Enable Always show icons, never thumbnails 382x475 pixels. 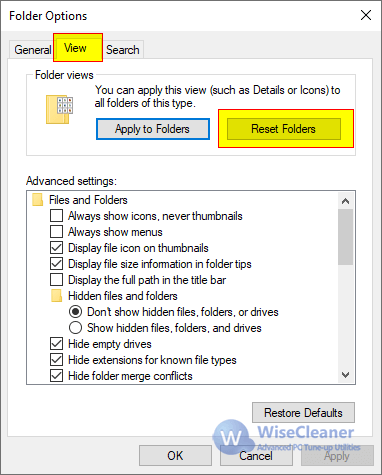pyautogui.click(x=57, y=216)
